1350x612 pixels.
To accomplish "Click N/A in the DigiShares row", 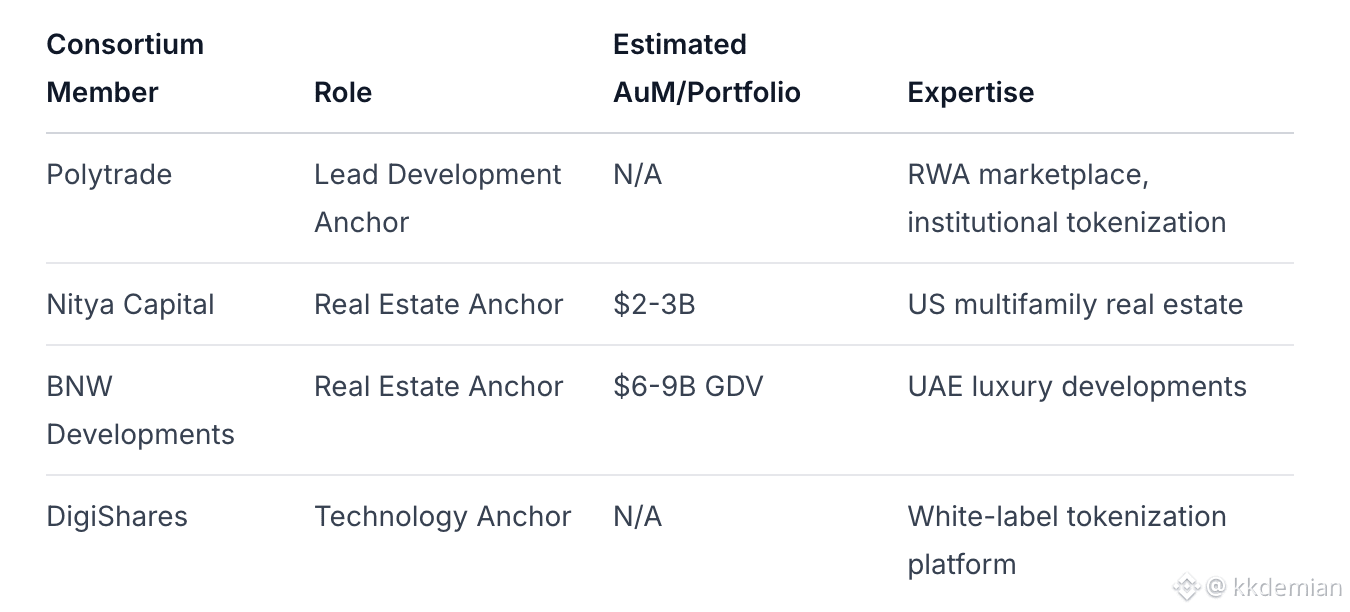I will pyautogui.click(x=637, y=516).
